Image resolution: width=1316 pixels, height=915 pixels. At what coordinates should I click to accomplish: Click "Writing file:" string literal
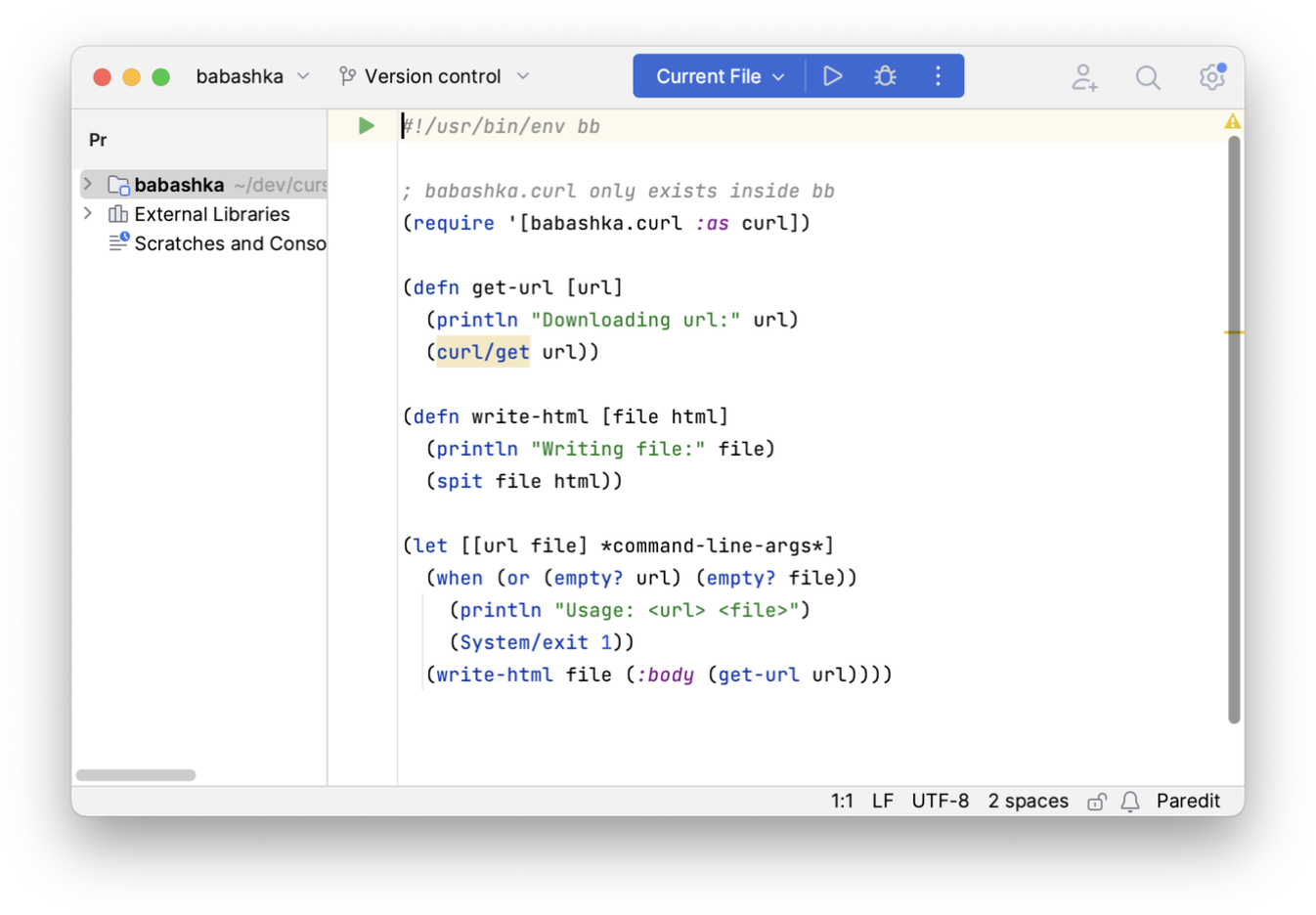pyautogui.click(x=618, y=449)
